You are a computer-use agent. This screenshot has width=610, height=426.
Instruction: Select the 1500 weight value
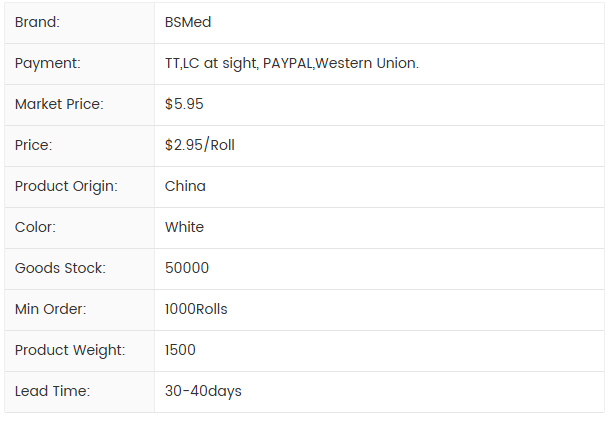click(x=180, y=350)
